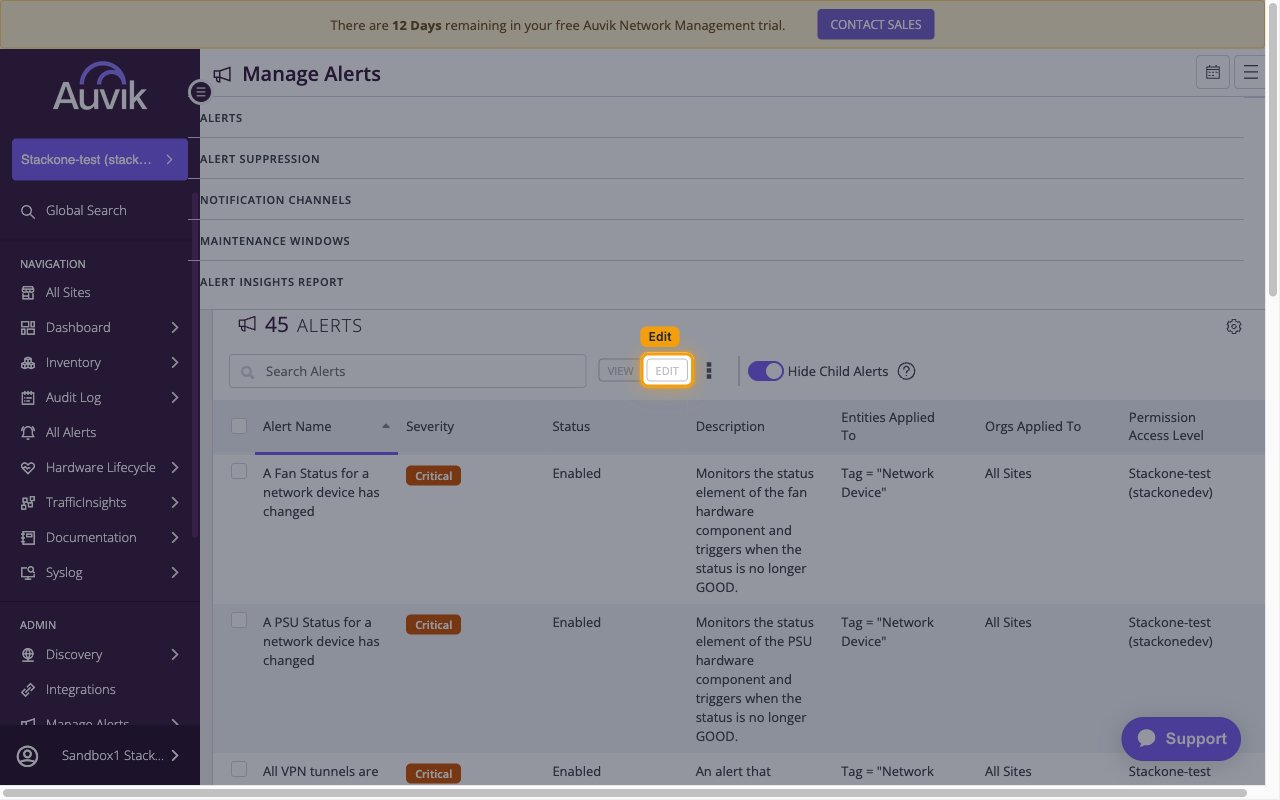
Task: Click the Hardware Lifecycle heart icon
Action: coord(28,468)
